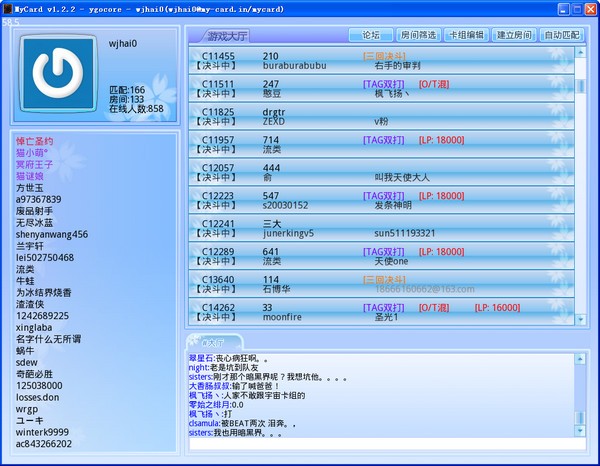Select room C12223 row
The width and height of the screenshot is (600, 466).
pyautogui.click(x=382, y=200)
